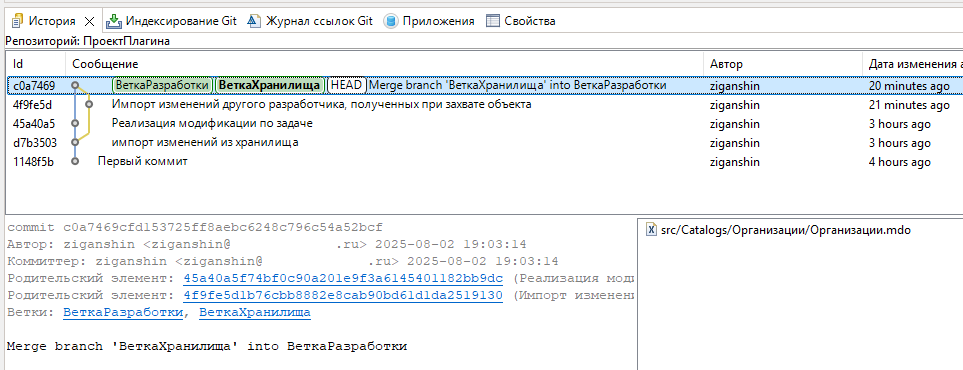Click author ziganshin in the 4f9fe5d row
The image size is (963, 370).
(x=735, y=105)
